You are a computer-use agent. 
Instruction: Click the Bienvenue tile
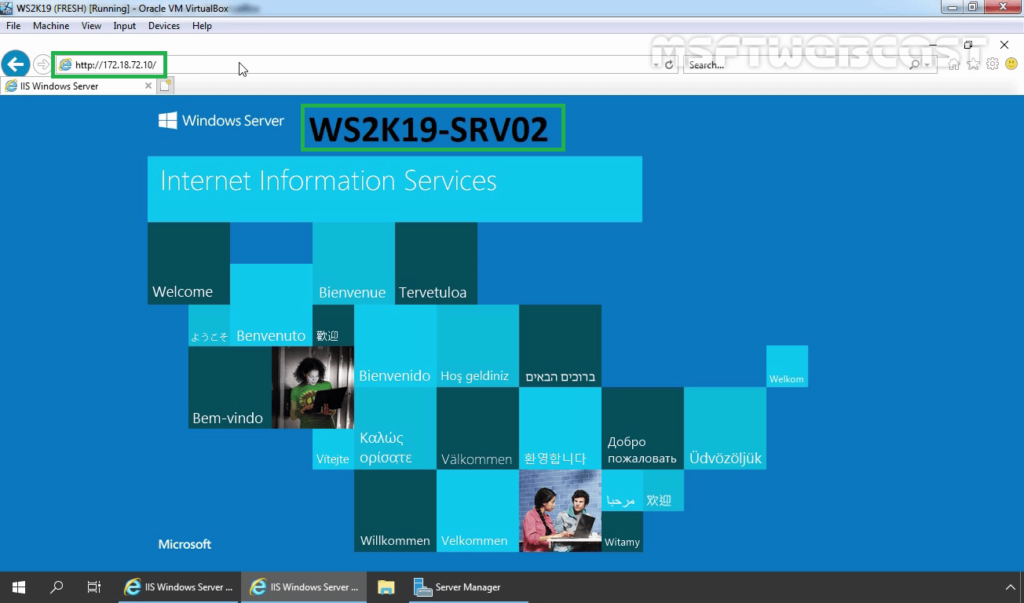click(x=353, y=263)
